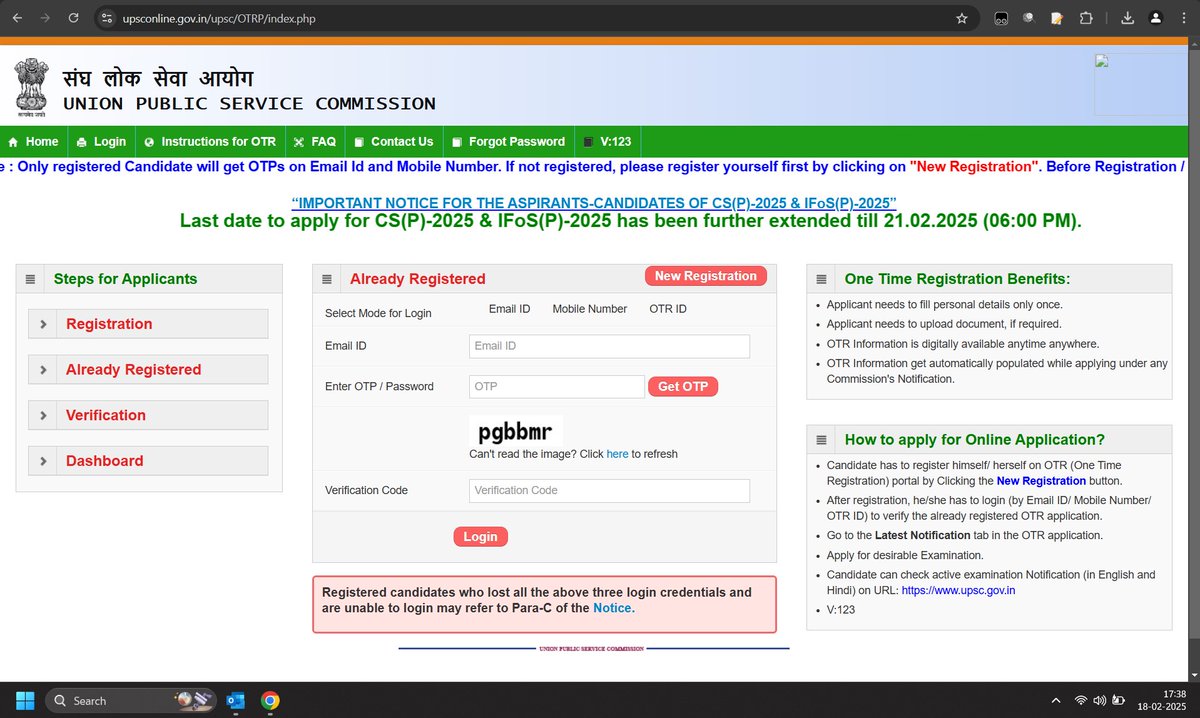Screen dimensions: 1200x718
Task: Open the https://www.upsc.gov.in link
Action: 959,591
